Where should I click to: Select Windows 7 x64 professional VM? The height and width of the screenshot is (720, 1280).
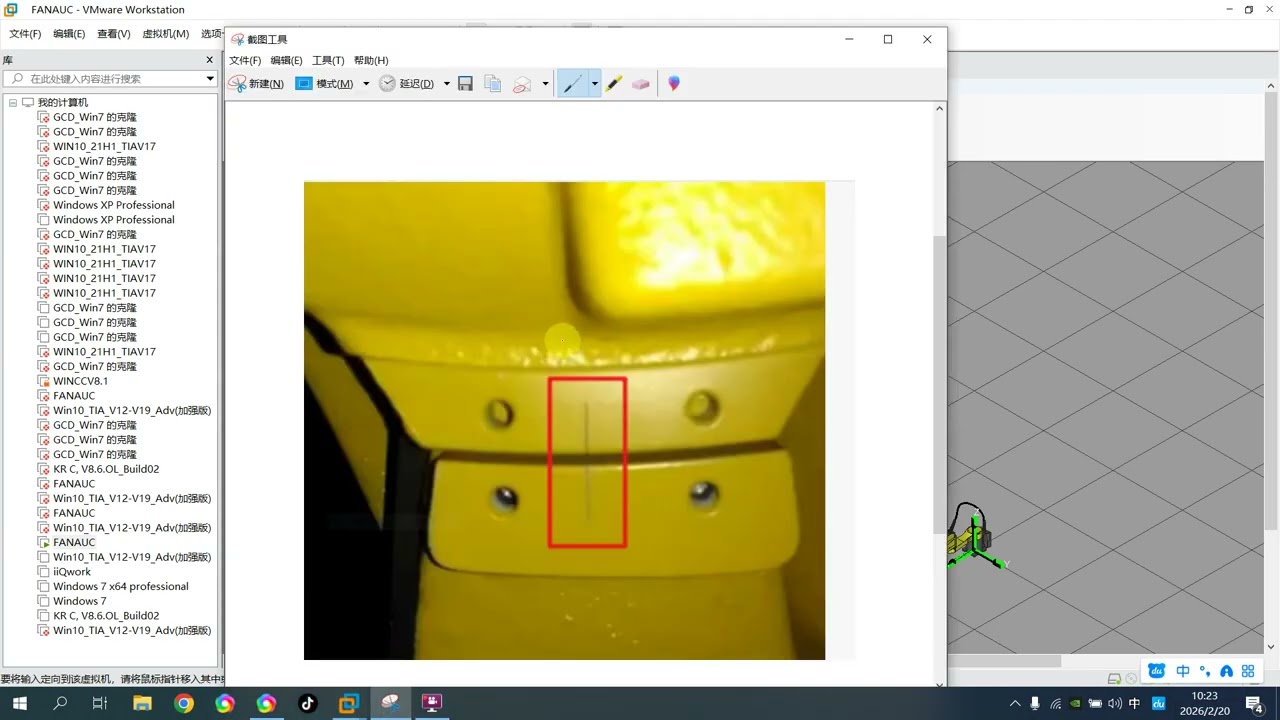[120, 586]
